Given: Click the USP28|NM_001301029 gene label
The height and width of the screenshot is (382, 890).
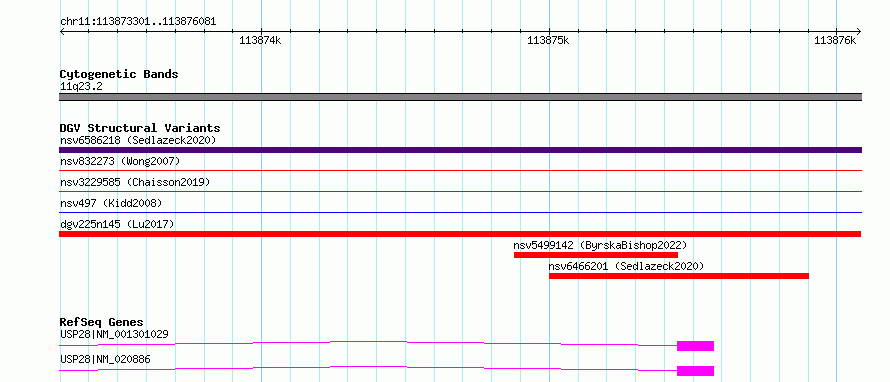Looking at the screenshot, I should point(114,334).
